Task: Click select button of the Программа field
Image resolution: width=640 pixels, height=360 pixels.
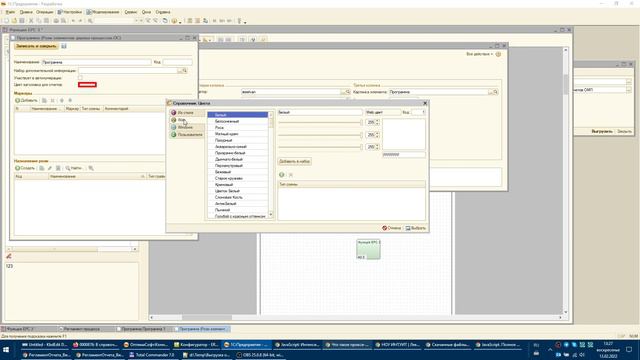Action: 490,92
